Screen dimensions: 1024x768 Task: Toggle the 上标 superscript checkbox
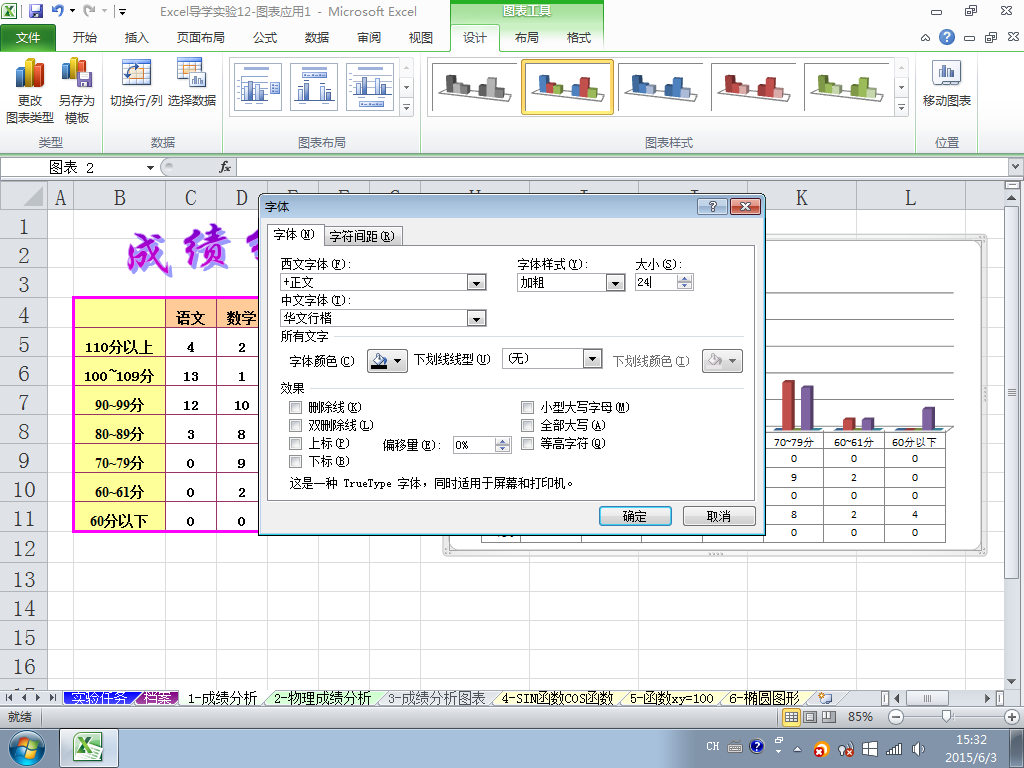295,444
